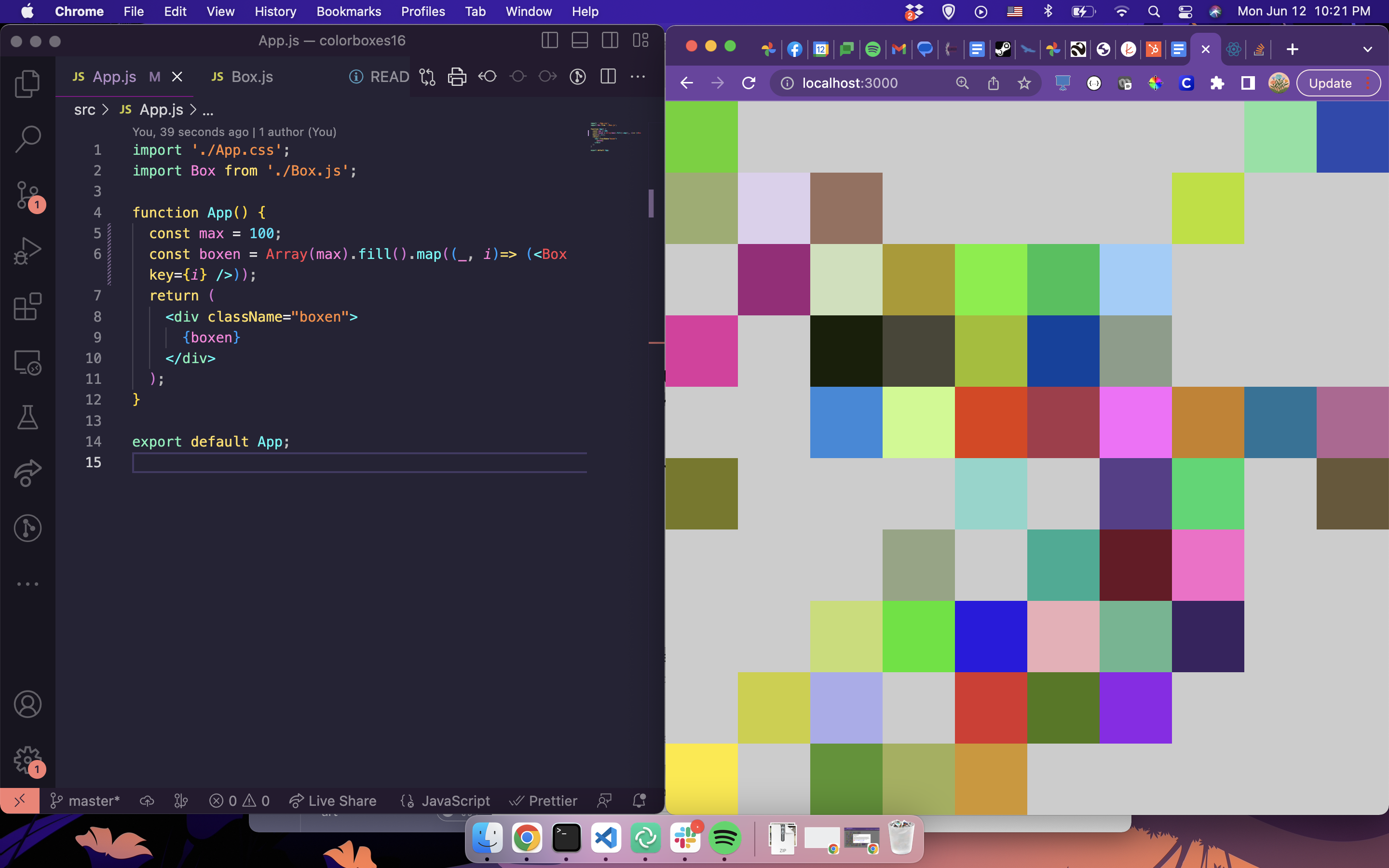The height and width of the screenshot is (868, 1389).
Task: Click the yellow color box in browser
Action: (x=701, y=778)
